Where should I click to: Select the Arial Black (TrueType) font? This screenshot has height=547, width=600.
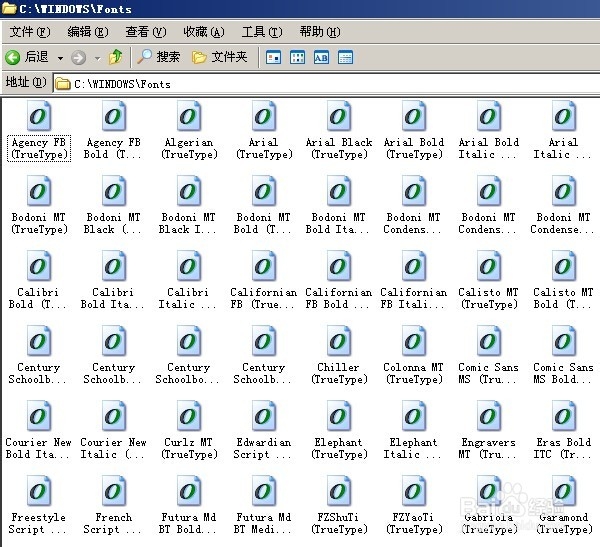coord(339,130)
